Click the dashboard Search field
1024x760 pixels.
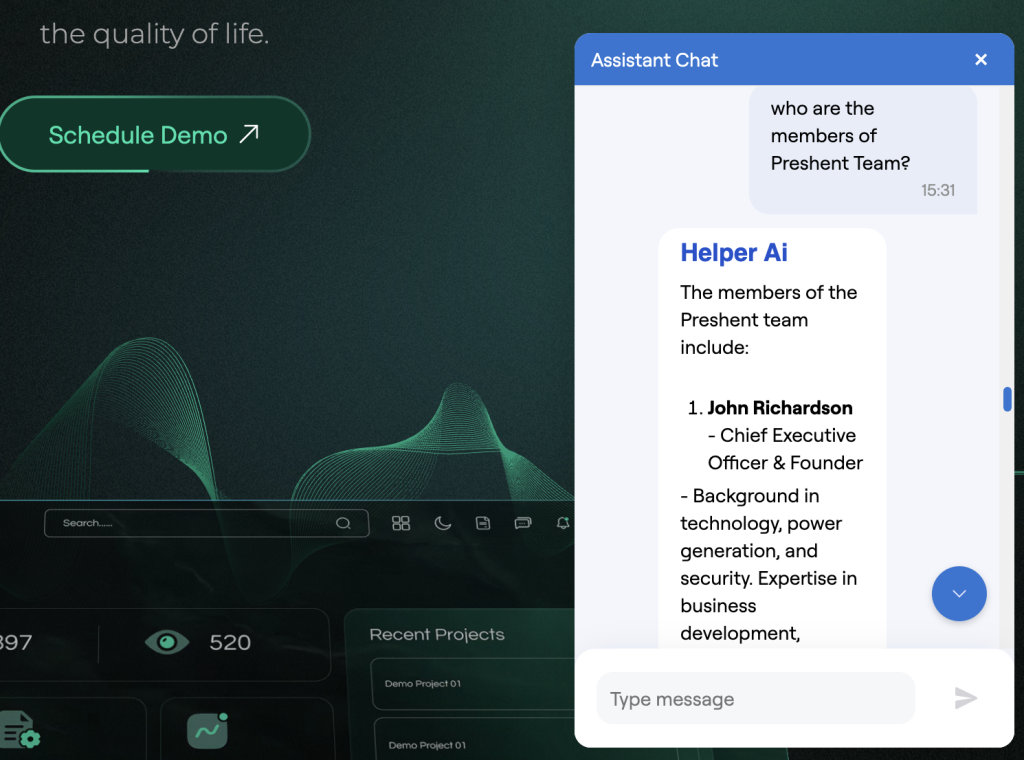[206, 523]
